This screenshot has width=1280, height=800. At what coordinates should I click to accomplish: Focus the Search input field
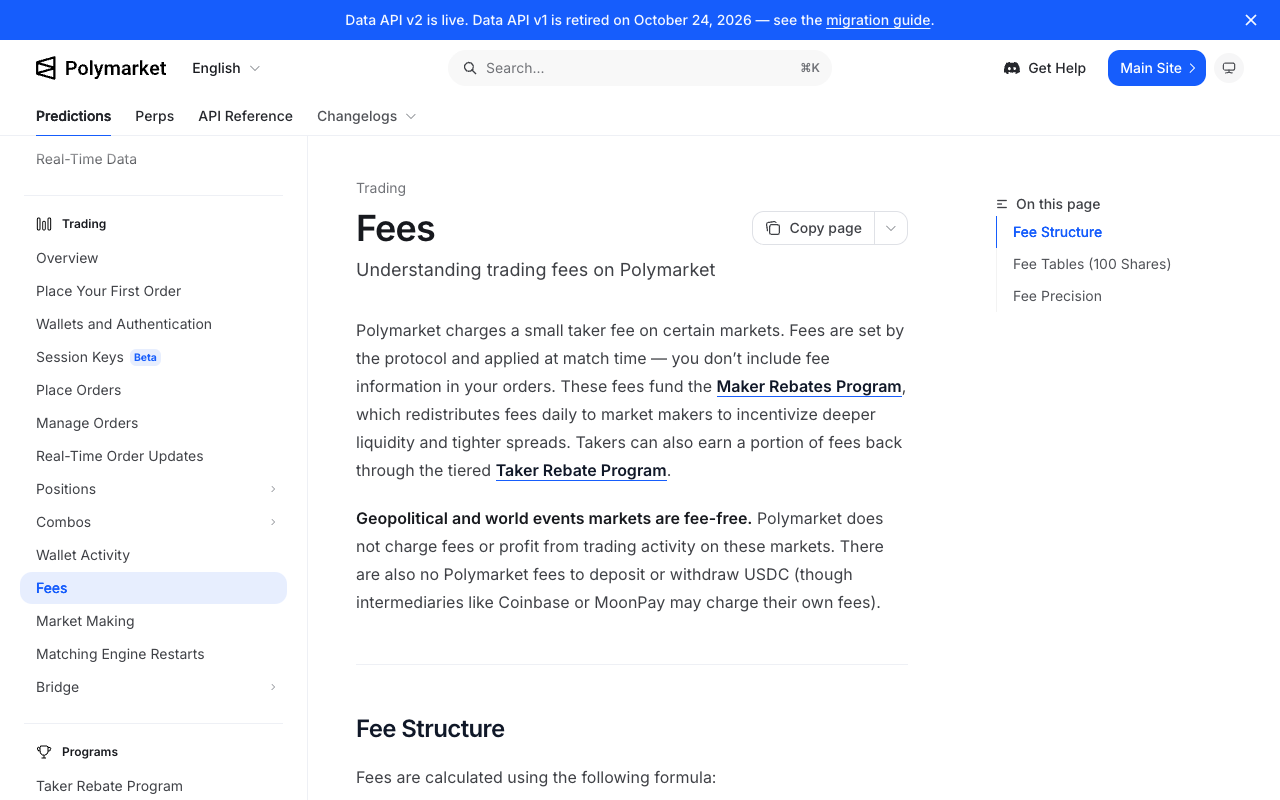640,68
